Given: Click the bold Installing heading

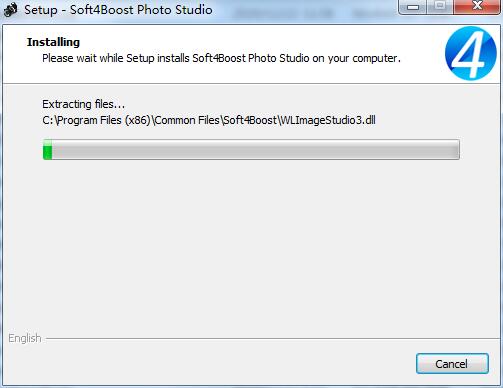Looking at the screenshot, I should click(53, 42).
